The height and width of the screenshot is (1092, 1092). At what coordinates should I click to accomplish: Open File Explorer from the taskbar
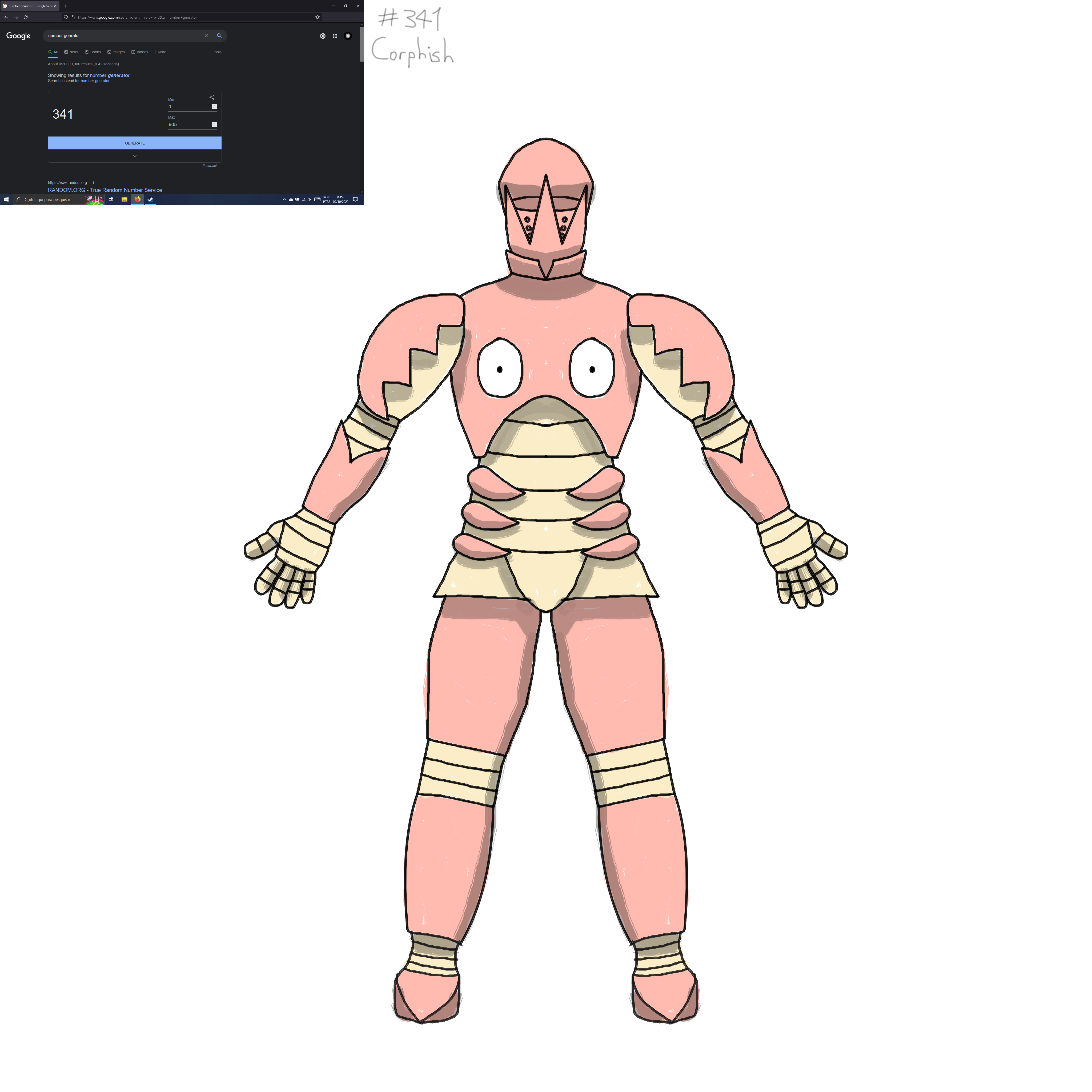(124, 199)
